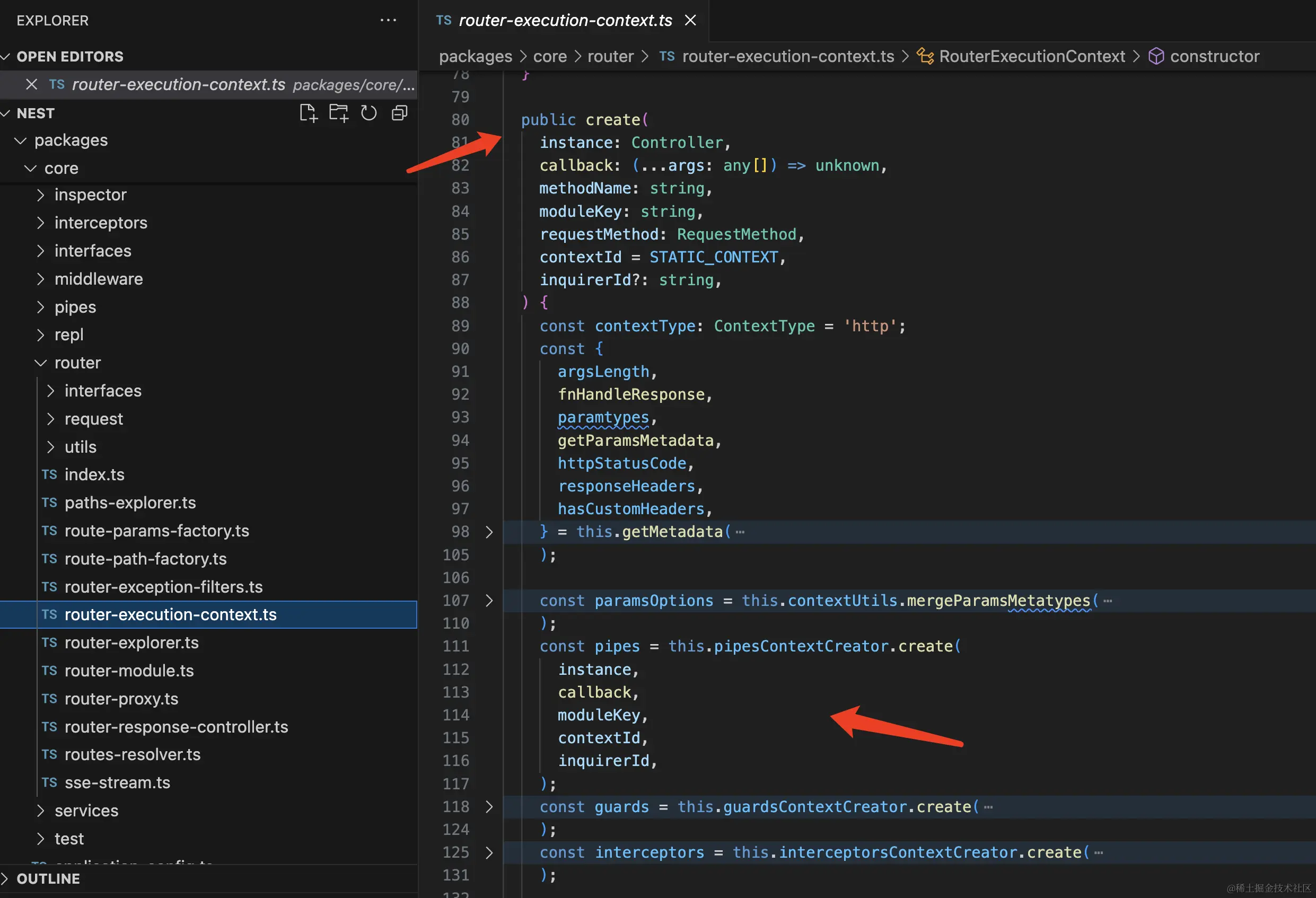Open paths-explorer.ts file
The image size is (1316, 898).
pyautogui.click(x=130, y=503)
